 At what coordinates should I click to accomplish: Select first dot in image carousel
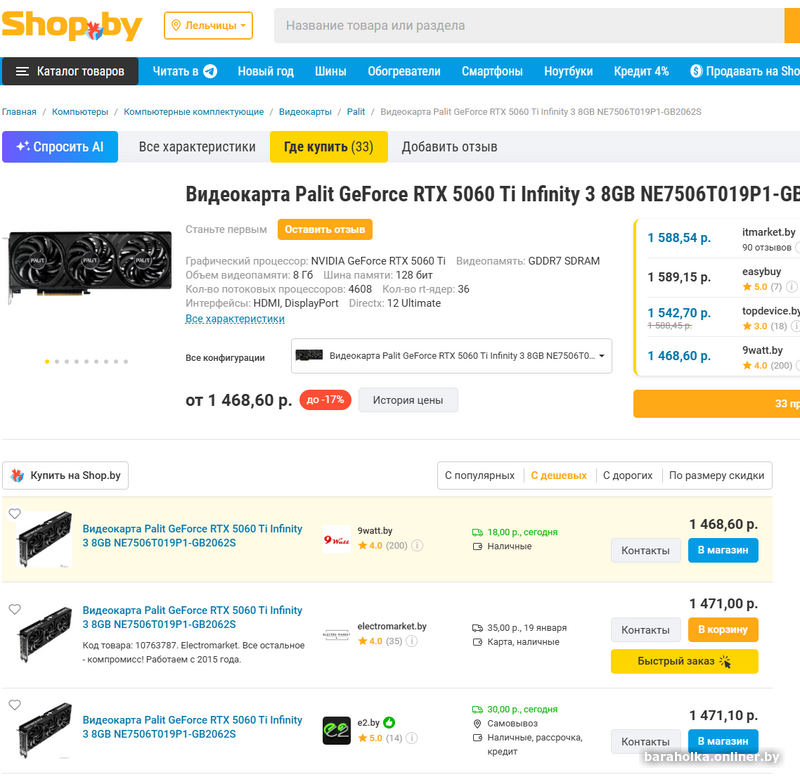pyautogui.click(x=47, y=362)
